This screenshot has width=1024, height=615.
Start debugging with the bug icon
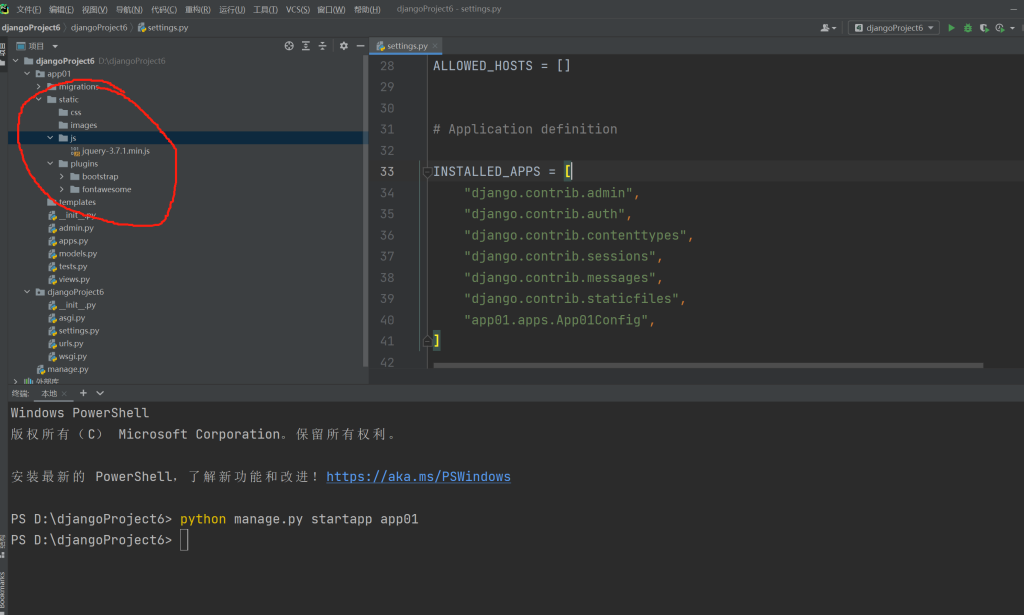[x=967, y=28]
